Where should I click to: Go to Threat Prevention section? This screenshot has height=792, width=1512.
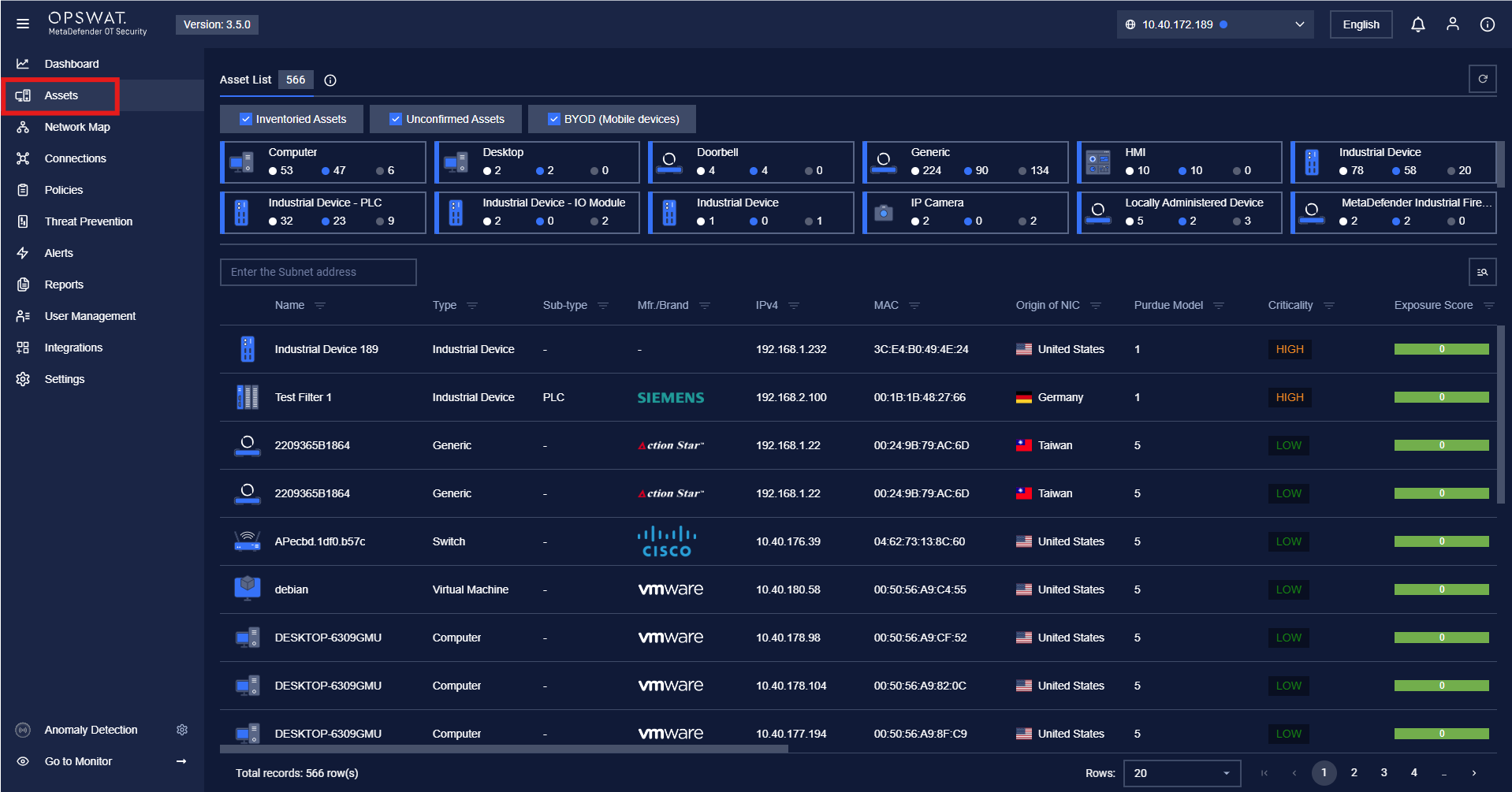pos(88,221)
